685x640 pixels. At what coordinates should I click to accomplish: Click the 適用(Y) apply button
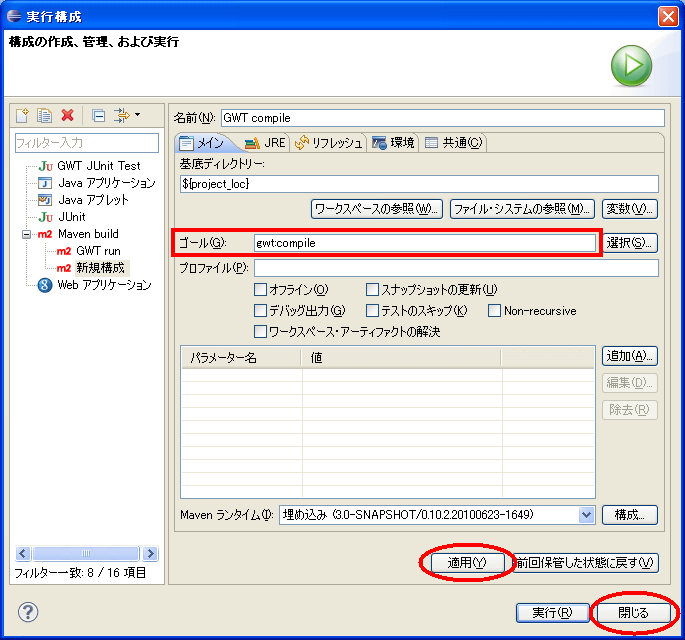pos(467,563)
